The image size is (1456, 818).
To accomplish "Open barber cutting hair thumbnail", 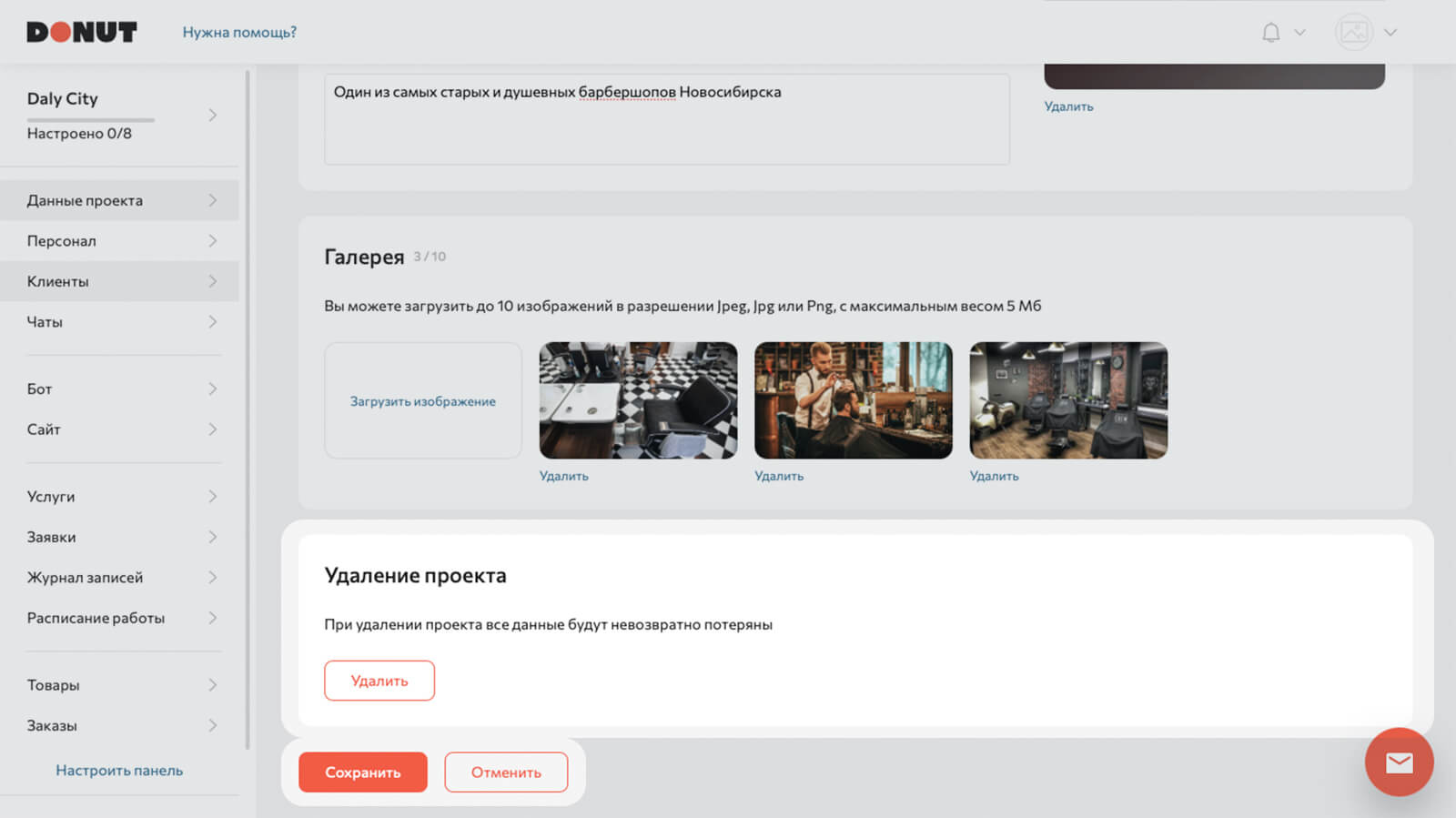I will coord(854,400).
